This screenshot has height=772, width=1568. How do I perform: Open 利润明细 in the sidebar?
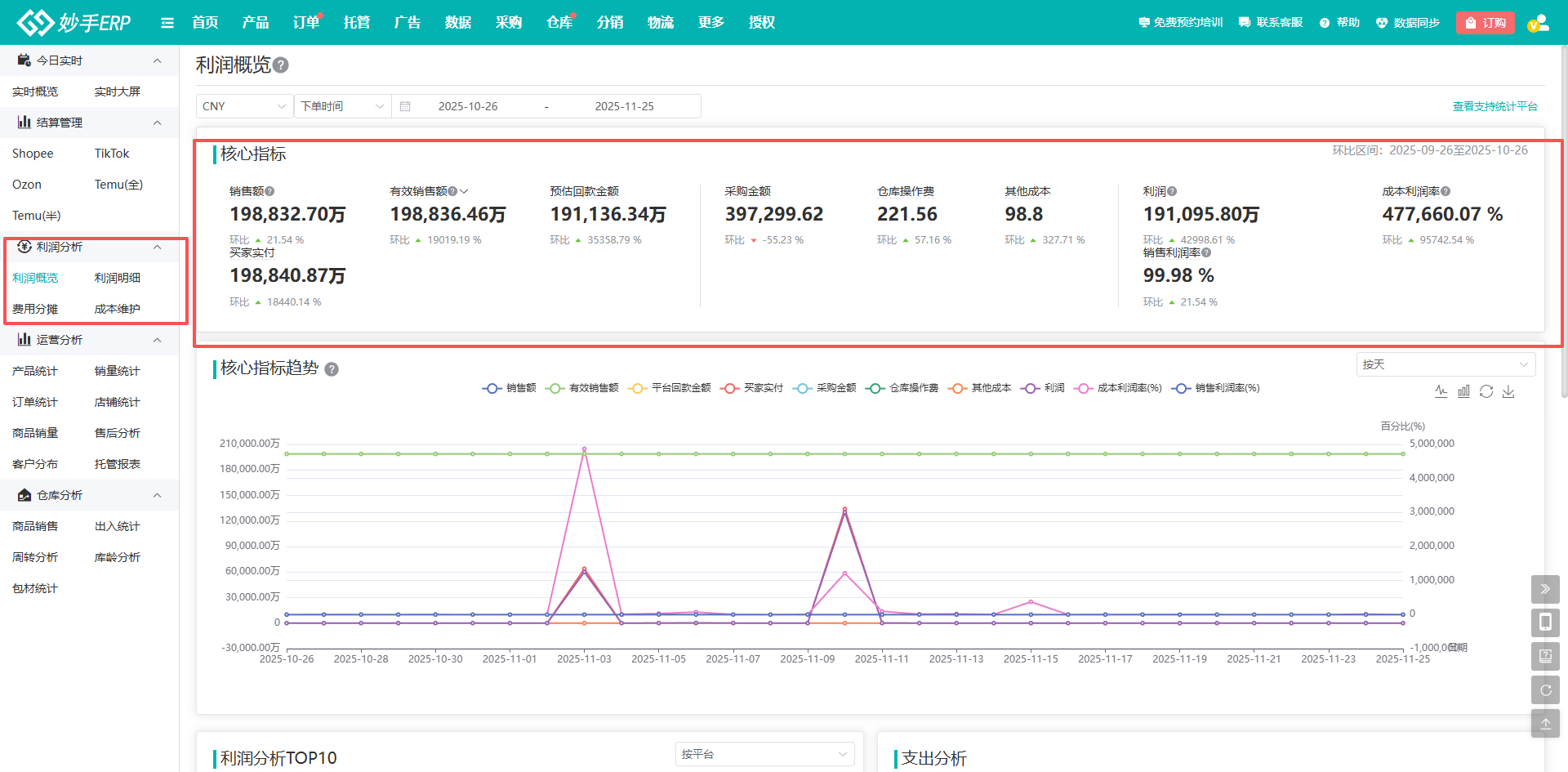(x=118, y=278)
